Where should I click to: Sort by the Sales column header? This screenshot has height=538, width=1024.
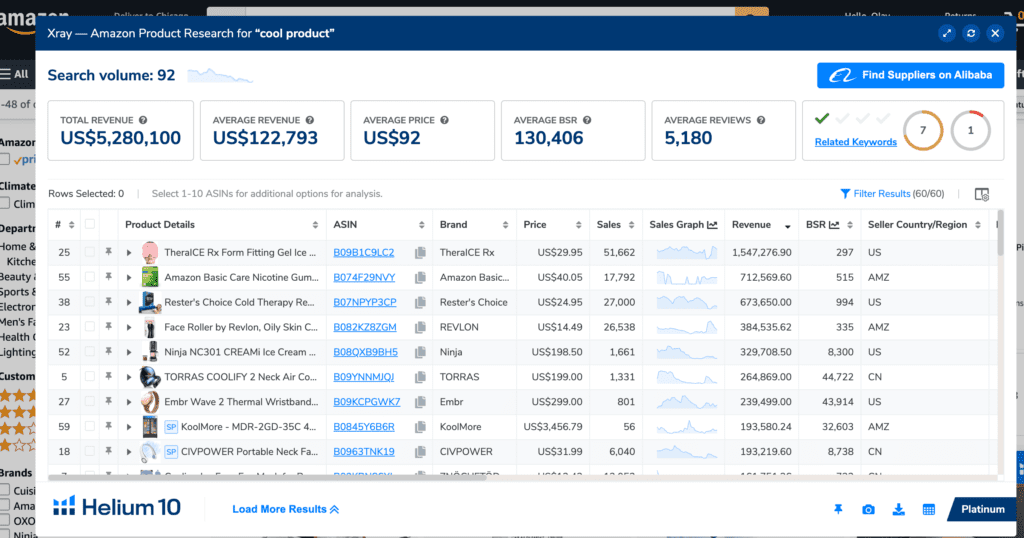pos(631,225)
